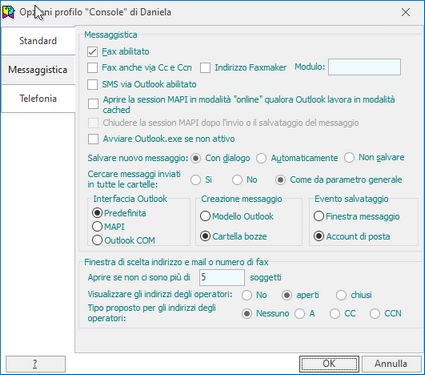Click the Annulla button

pos(391,364)
